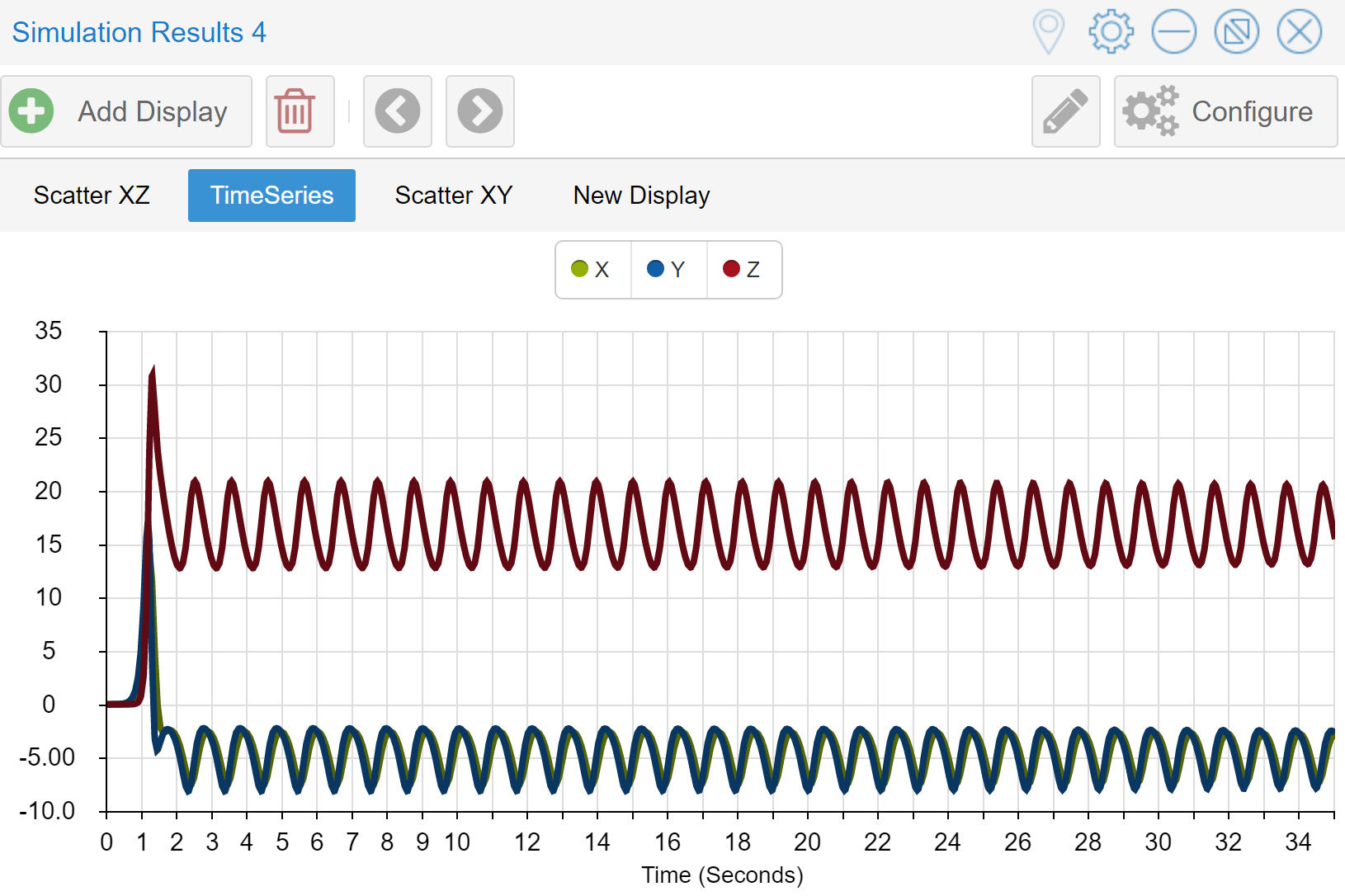Click the Time (Seconds) axis label
Screen dimensions: 1345x896
[722, 875]
